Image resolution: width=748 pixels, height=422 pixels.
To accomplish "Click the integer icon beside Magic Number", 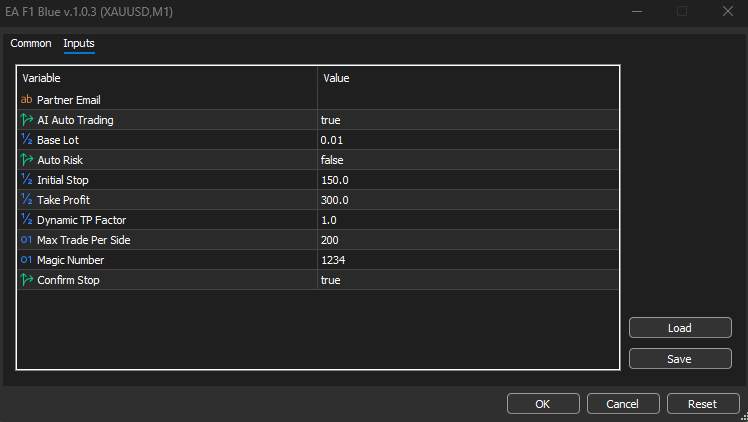I will click(x=26, y=260).
